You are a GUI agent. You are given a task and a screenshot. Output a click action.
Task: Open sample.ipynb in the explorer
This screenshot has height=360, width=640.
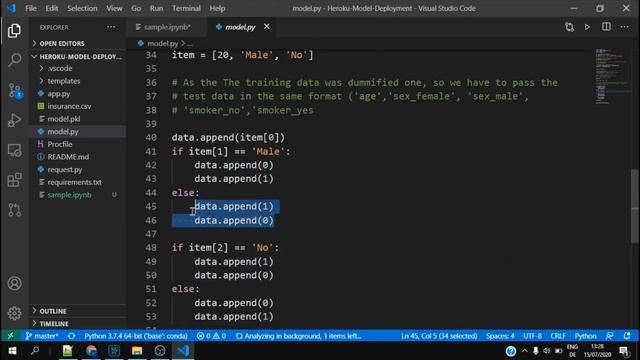click(78, 195)
